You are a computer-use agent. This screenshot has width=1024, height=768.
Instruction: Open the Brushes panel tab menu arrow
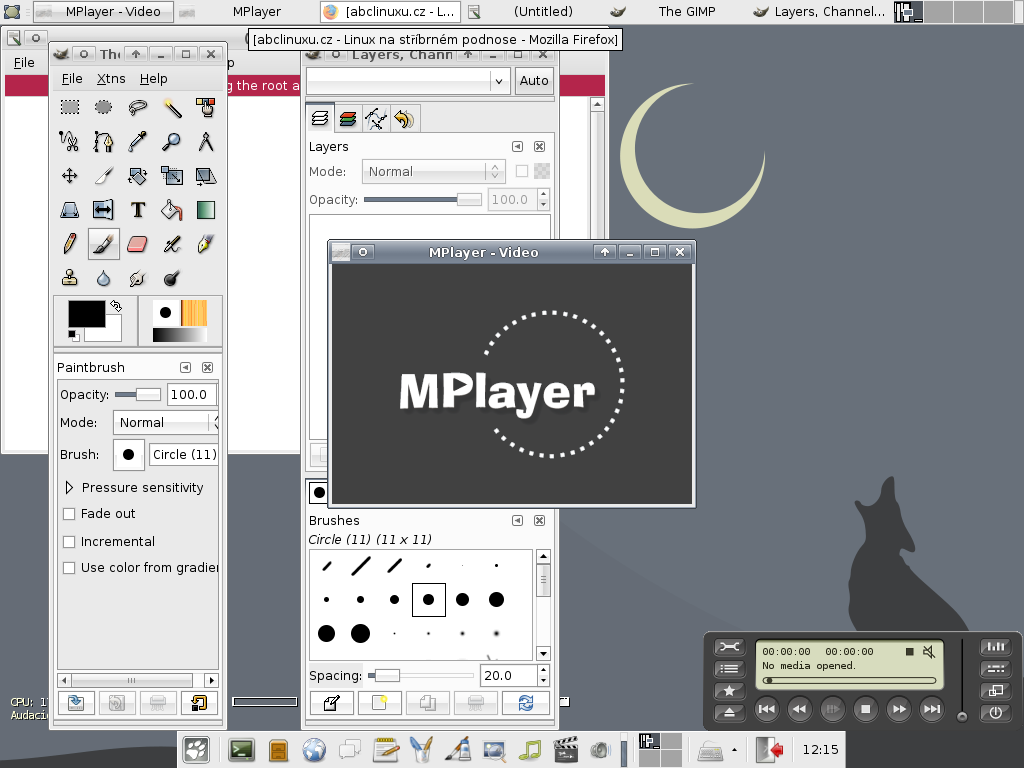[517, 520]
